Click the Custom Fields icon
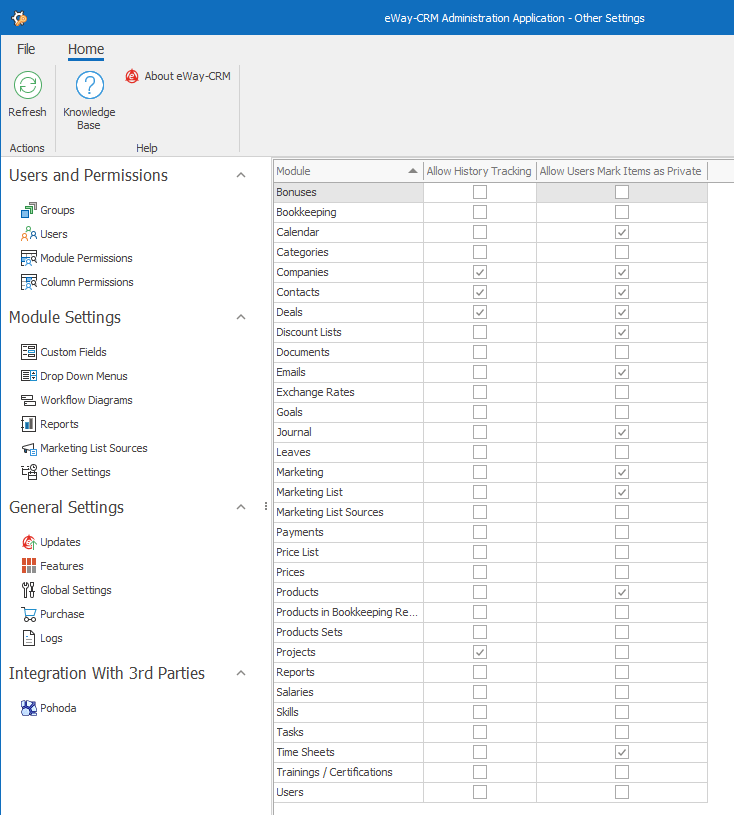This screenshot has width=734, height=815. coord(29,352)
